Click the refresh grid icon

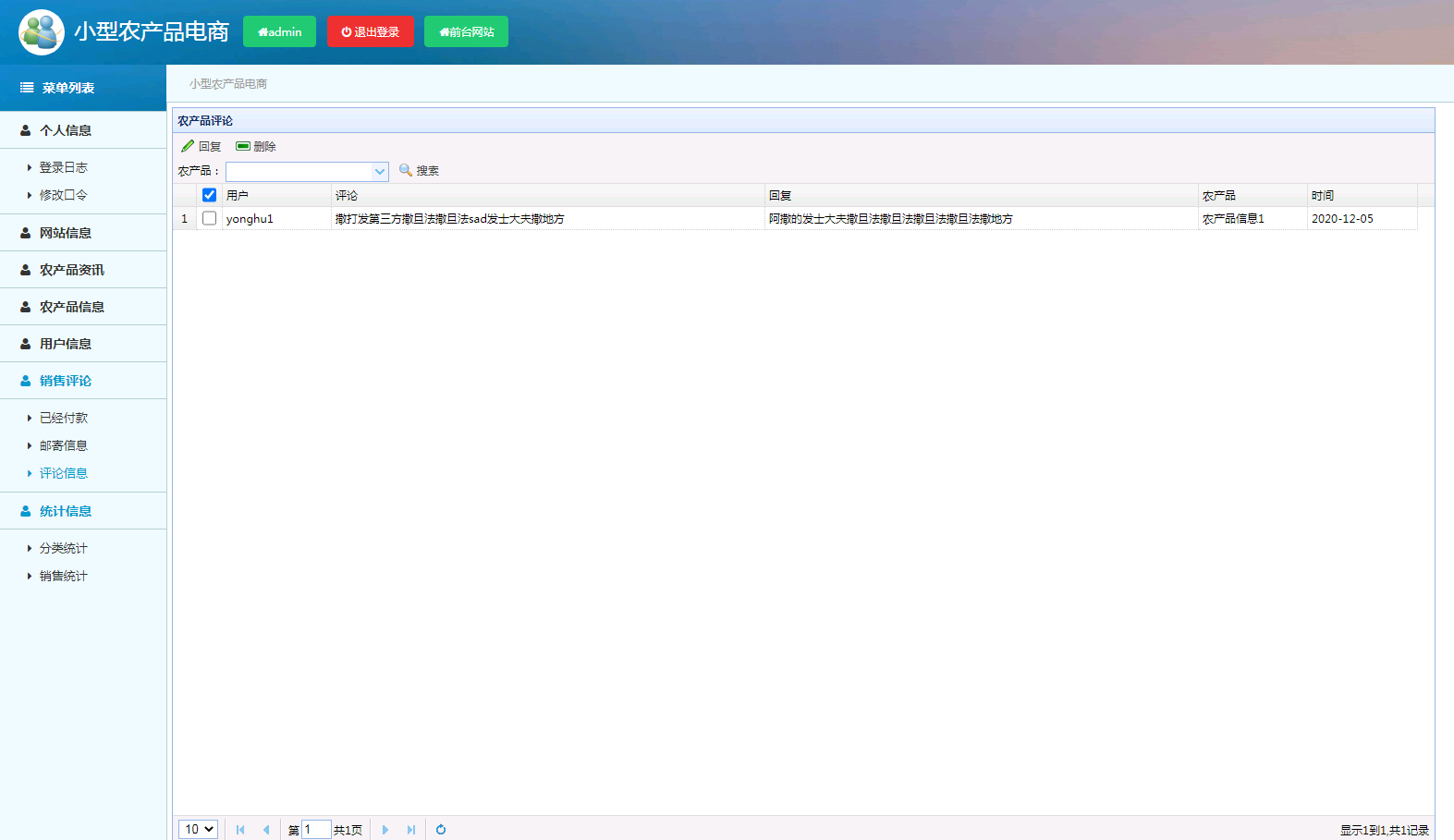(x=441, y=830)
